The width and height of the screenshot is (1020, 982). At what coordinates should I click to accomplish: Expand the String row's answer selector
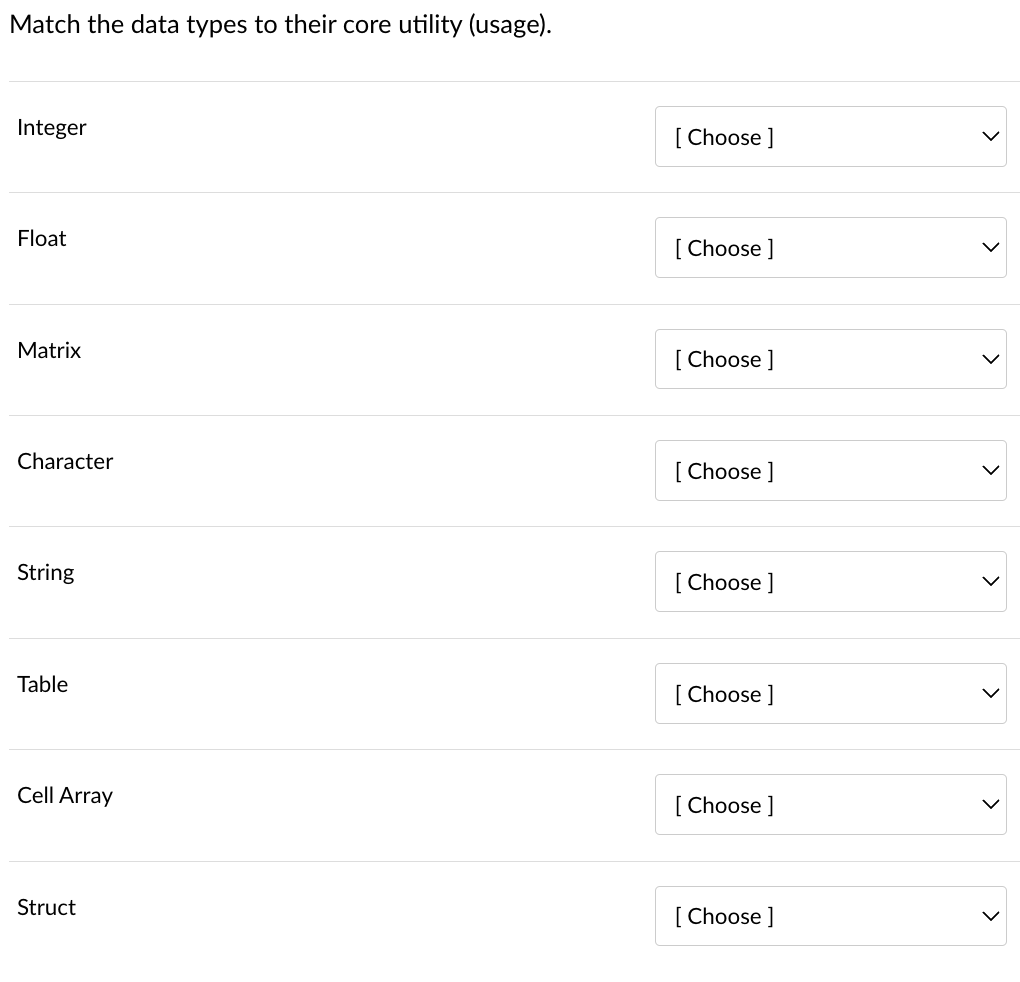830,582
